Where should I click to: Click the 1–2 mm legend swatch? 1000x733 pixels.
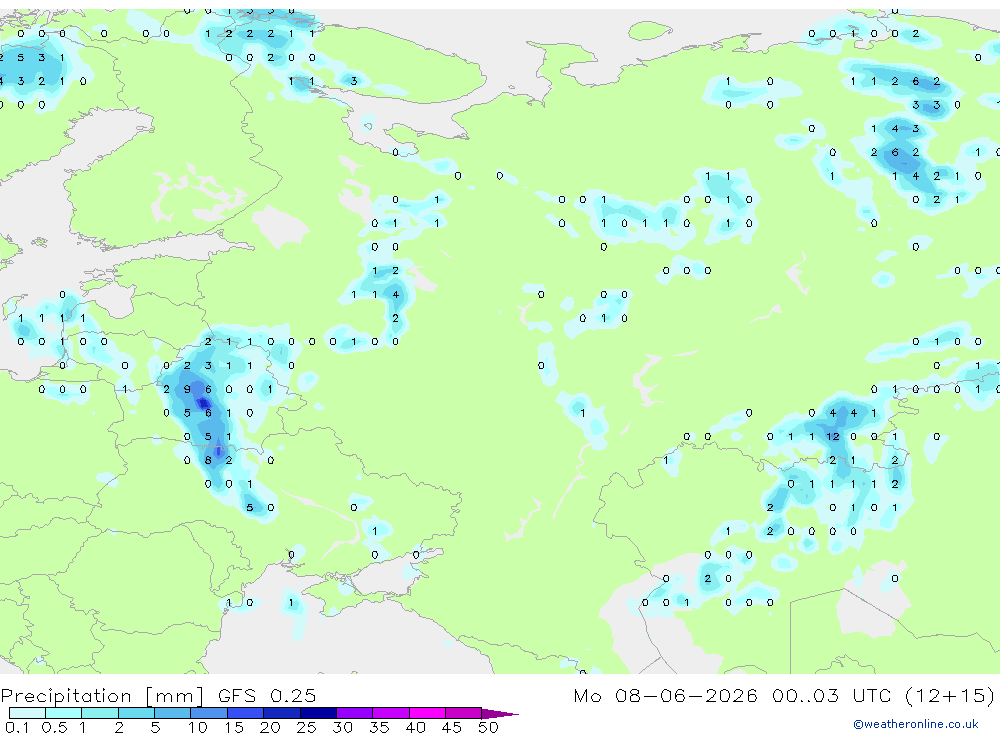[x=99, y=713]
